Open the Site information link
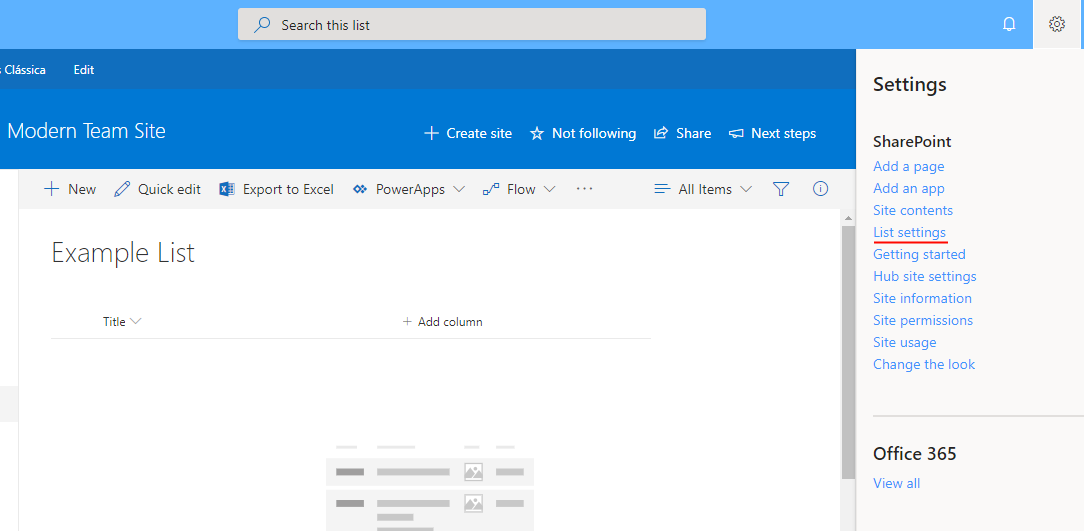This screenshot has width=1084, height=531. (x=922, y=298)
